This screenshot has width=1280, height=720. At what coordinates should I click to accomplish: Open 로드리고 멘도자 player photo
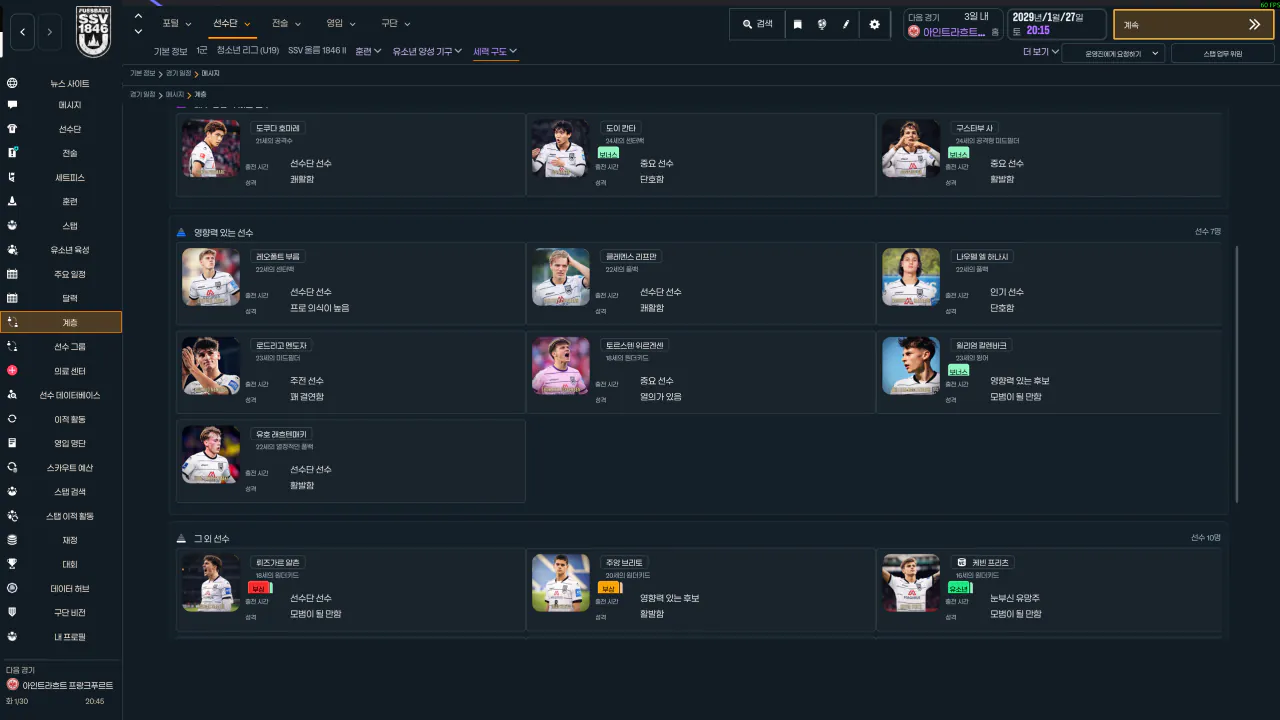click(x=211, y=366)
